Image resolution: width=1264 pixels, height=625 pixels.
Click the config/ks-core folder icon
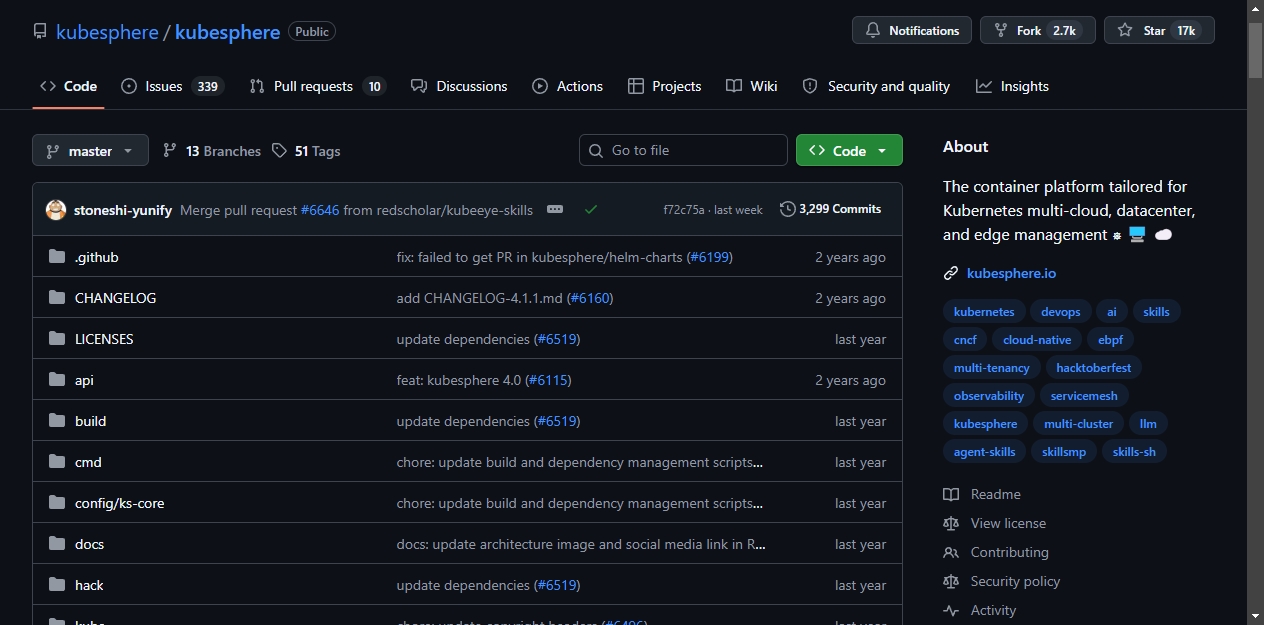pos(57,503)
